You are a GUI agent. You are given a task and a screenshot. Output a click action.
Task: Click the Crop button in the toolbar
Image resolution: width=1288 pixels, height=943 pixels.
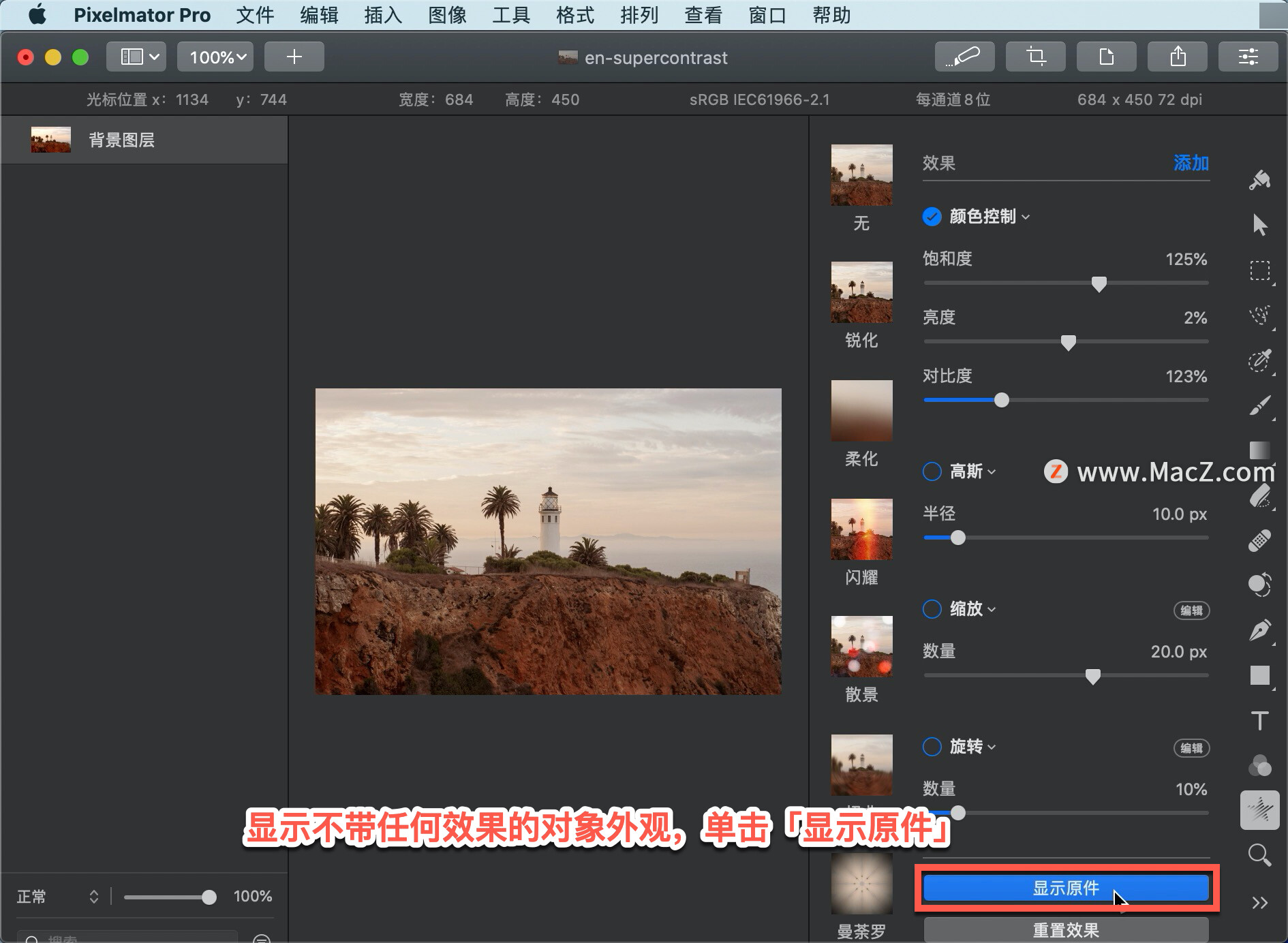click(x=1036, y=57)
